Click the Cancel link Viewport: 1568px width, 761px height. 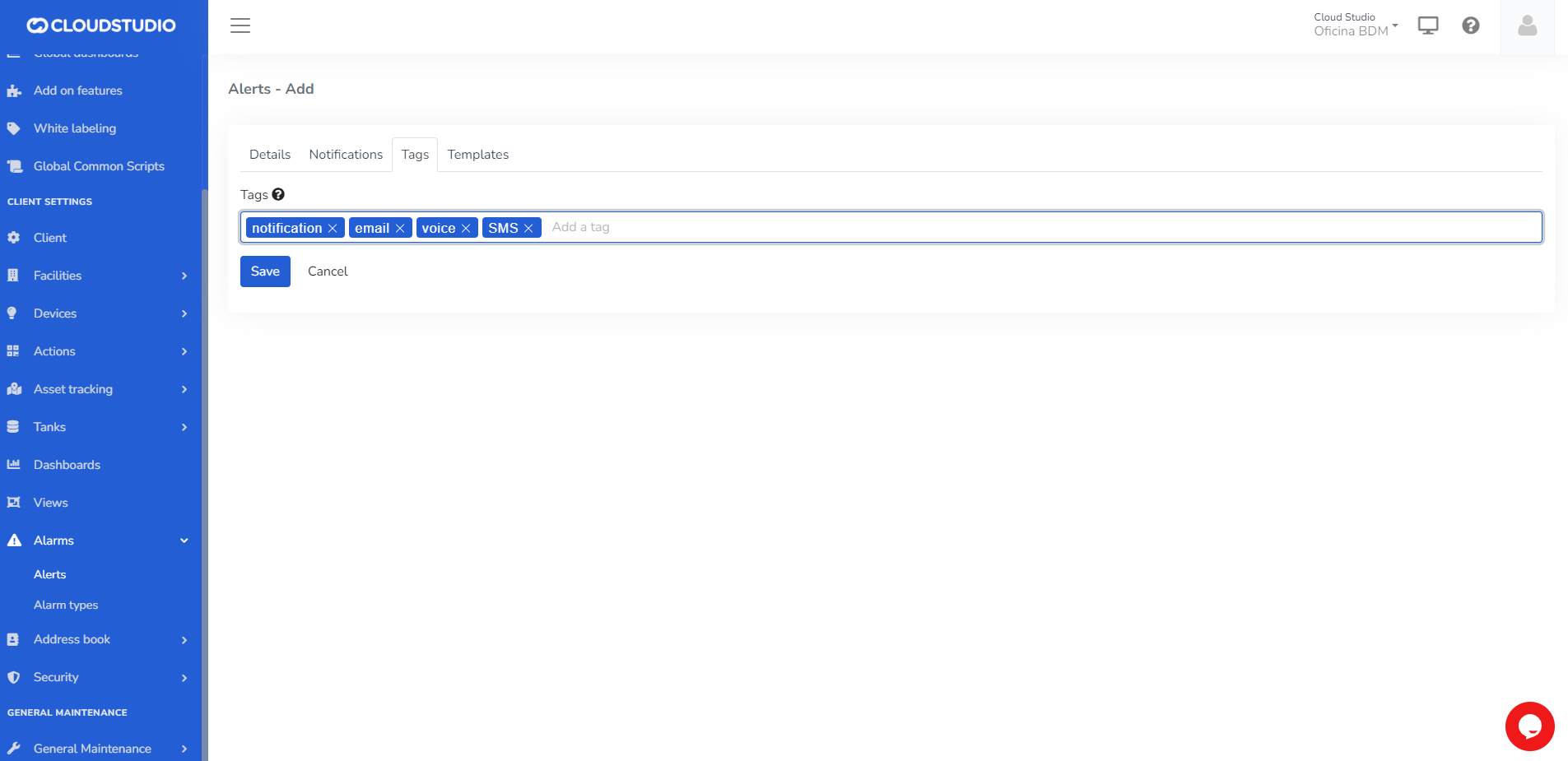[x=328, y=271]
